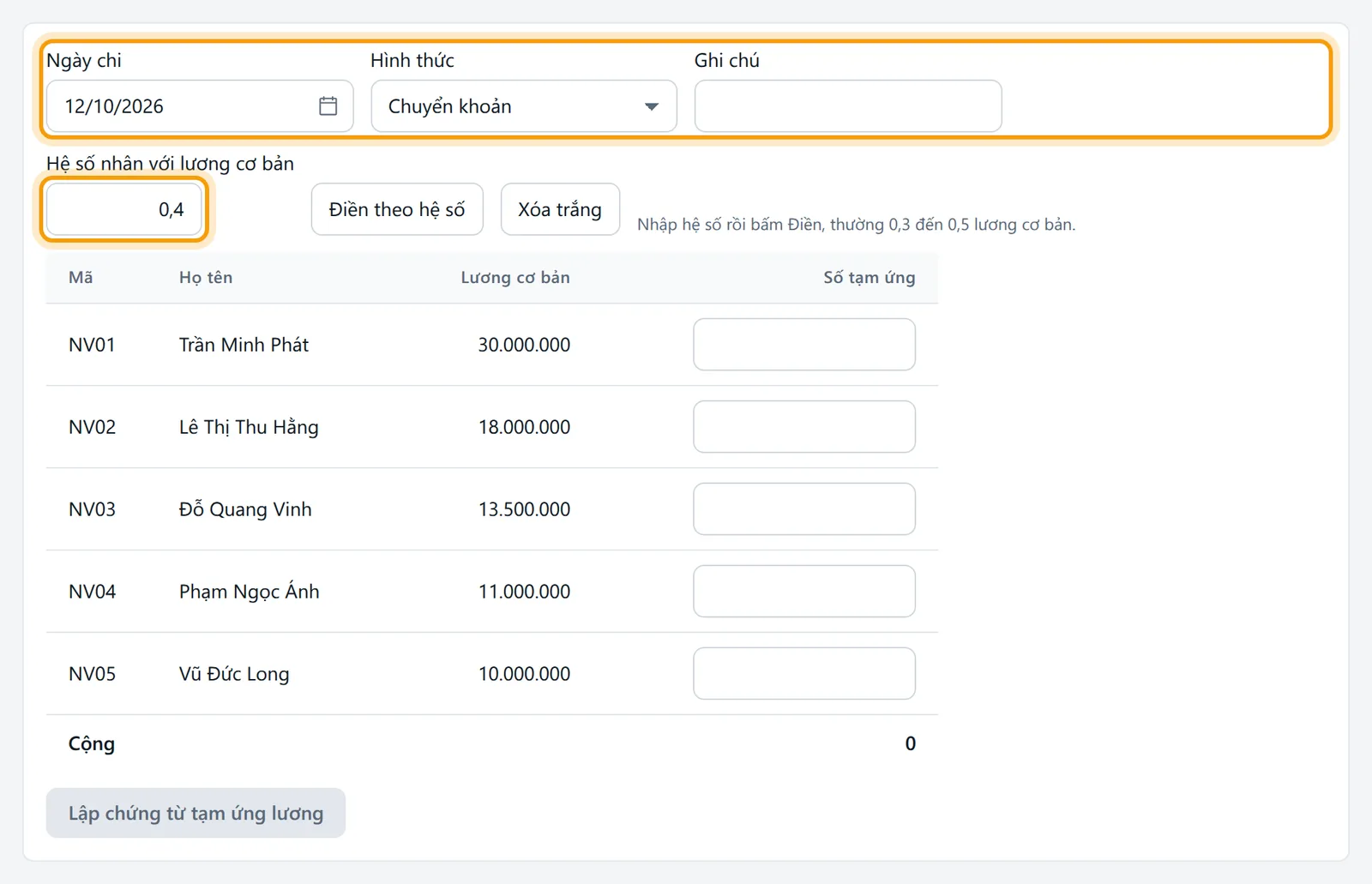The image size is (1372, 884).
Task: Click the total value 0 in Cộng row
Action: point(911,743)
